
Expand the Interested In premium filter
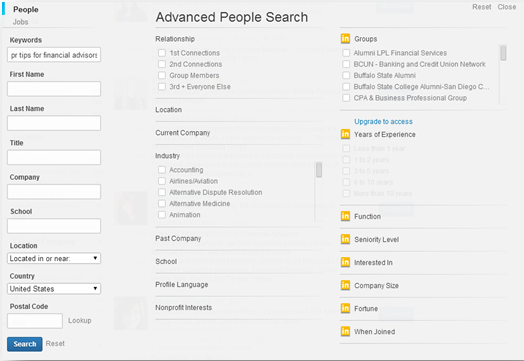pos(373,262)
